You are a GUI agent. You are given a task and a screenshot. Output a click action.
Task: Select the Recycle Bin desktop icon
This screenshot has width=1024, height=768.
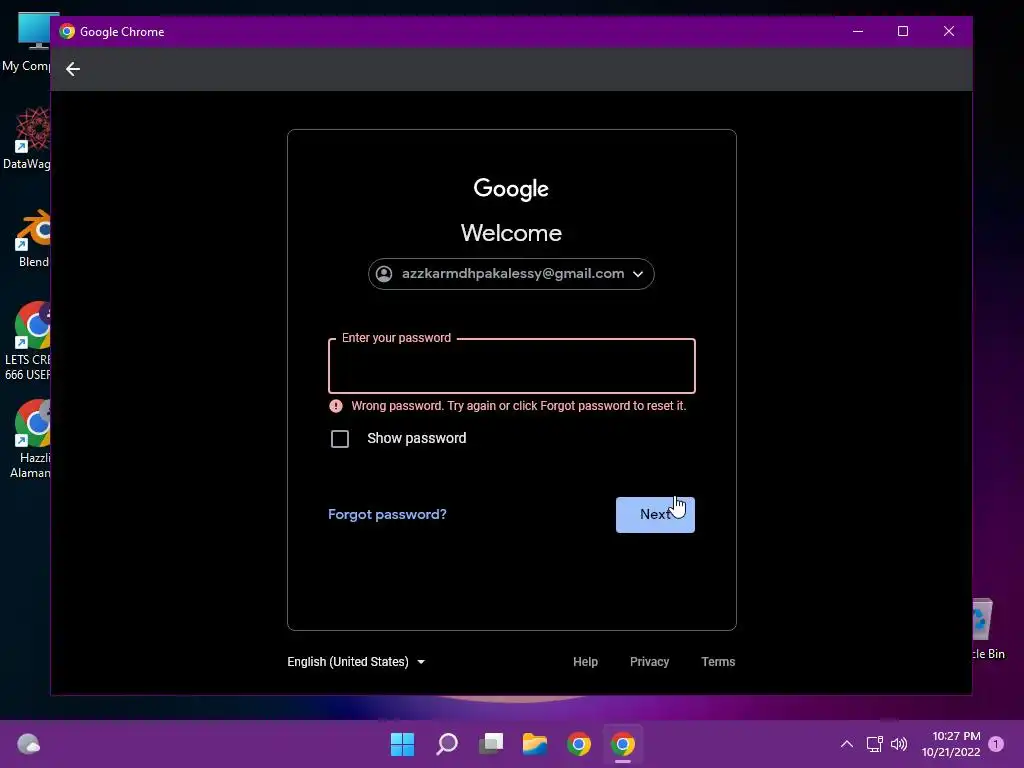[x=987, y=629]
